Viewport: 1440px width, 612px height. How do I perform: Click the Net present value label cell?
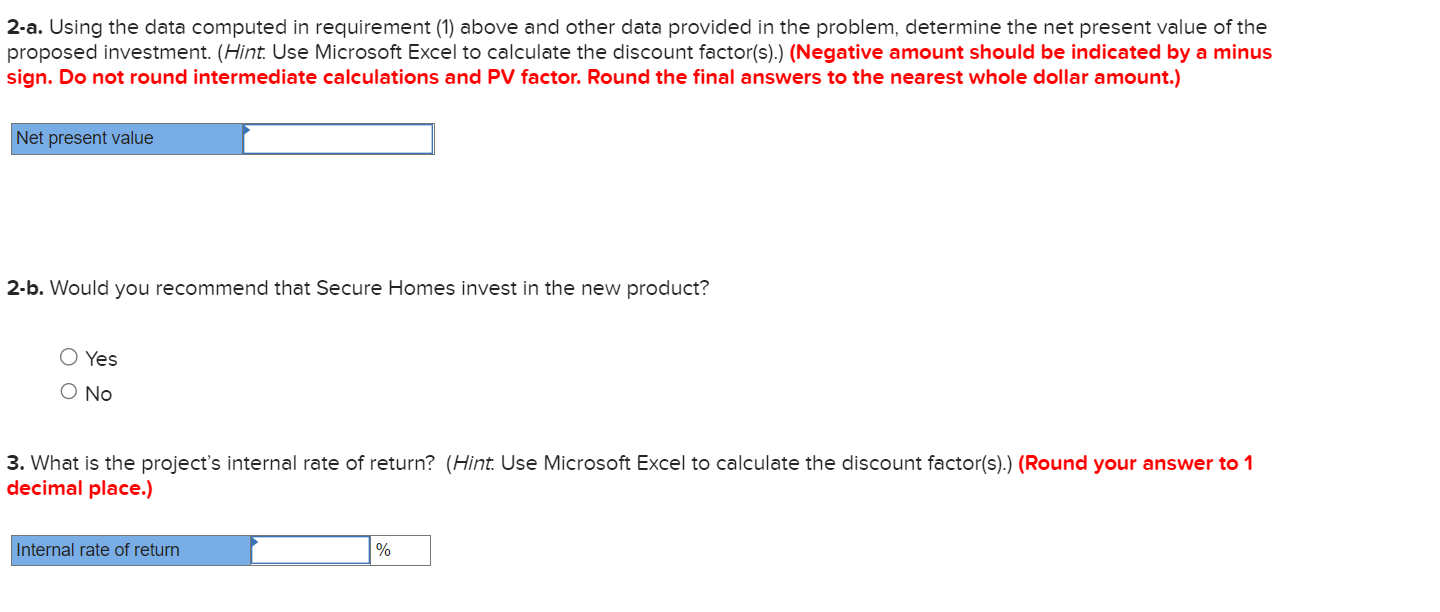[x=126, y=139]
